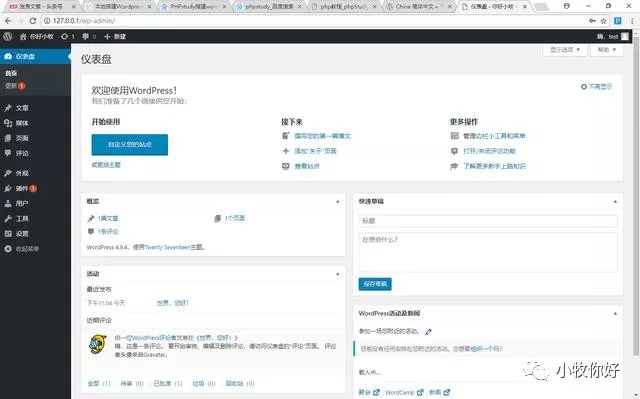Click turn comments on/off link
The height and width of the screenshot is (399, 640).
[489, 151]
